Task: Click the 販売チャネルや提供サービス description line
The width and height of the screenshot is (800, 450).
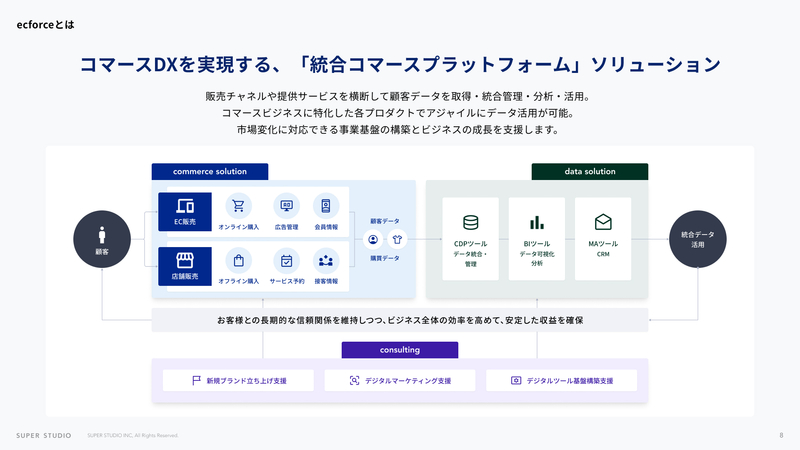Action: [x=398, y=96]
